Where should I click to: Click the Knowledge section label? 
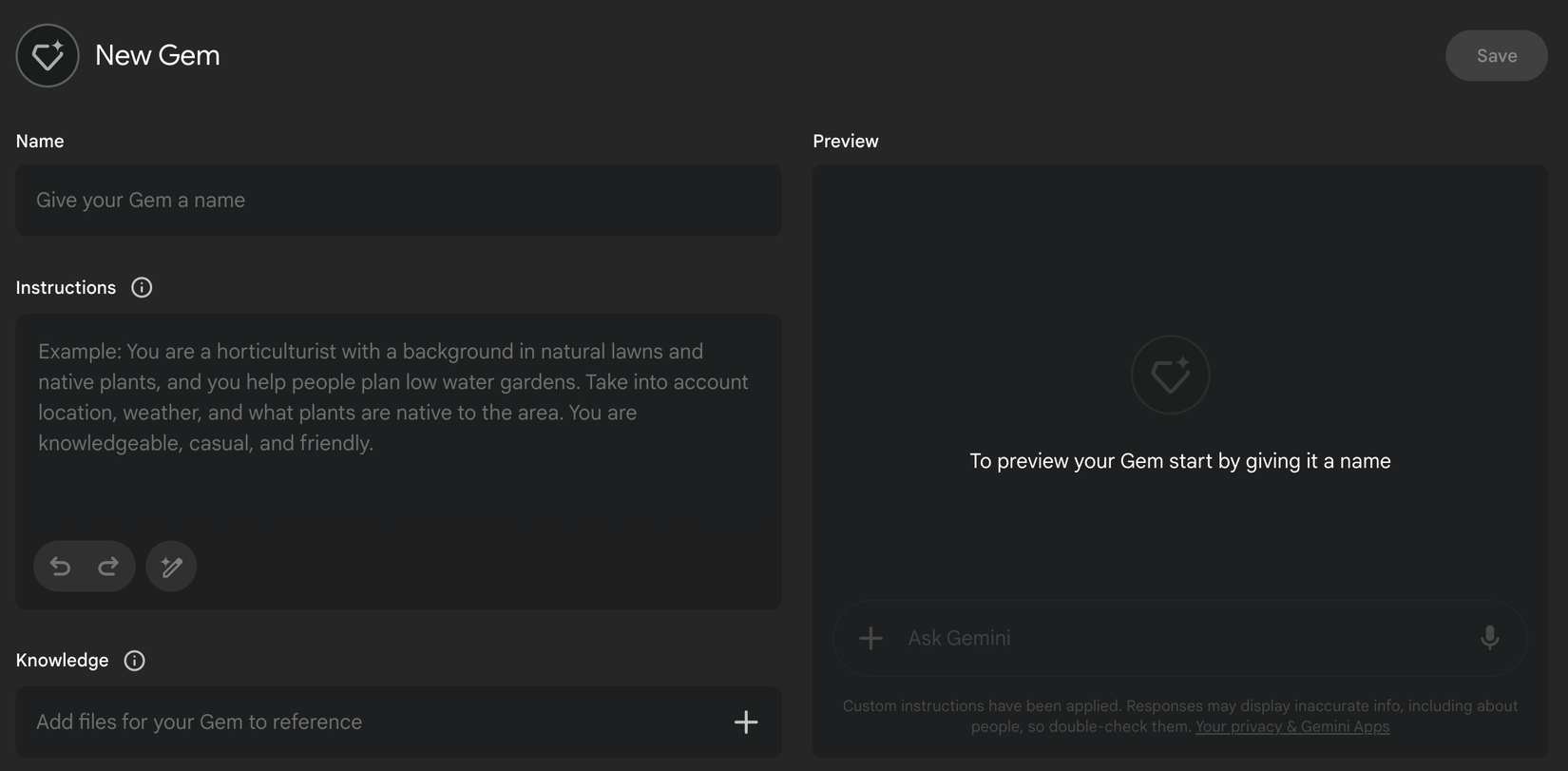point(62,661)
